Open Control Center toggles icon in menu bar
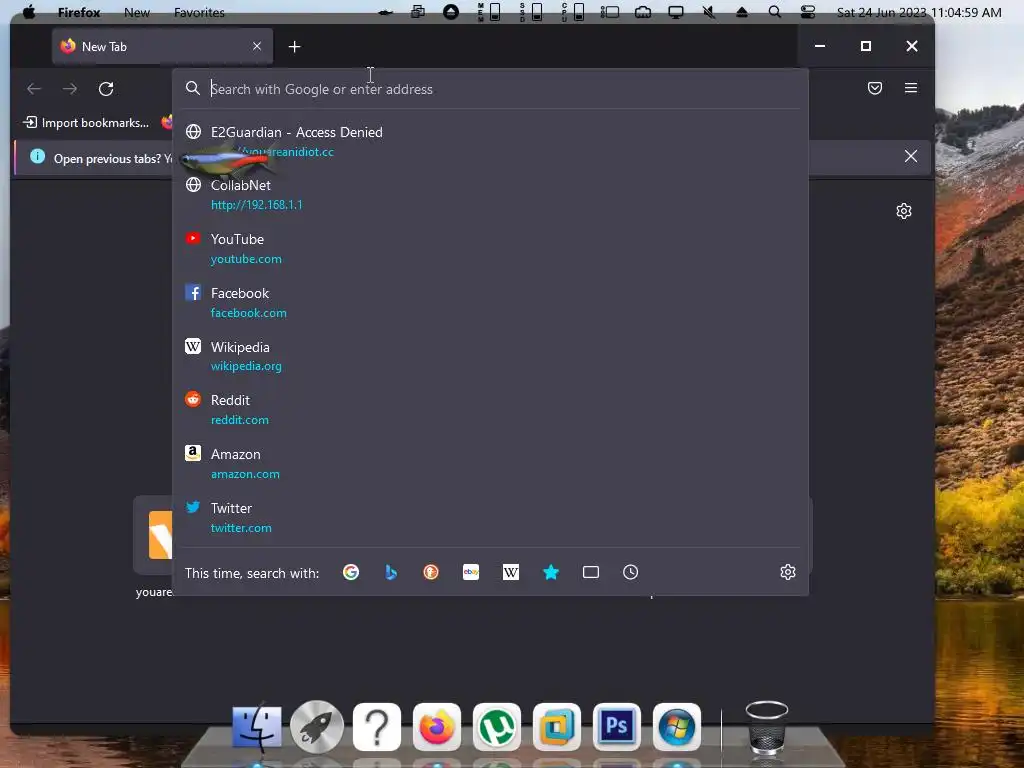The width and height of the screenshot is (1024, 768). pyautogui.click(x=808, y=12)
